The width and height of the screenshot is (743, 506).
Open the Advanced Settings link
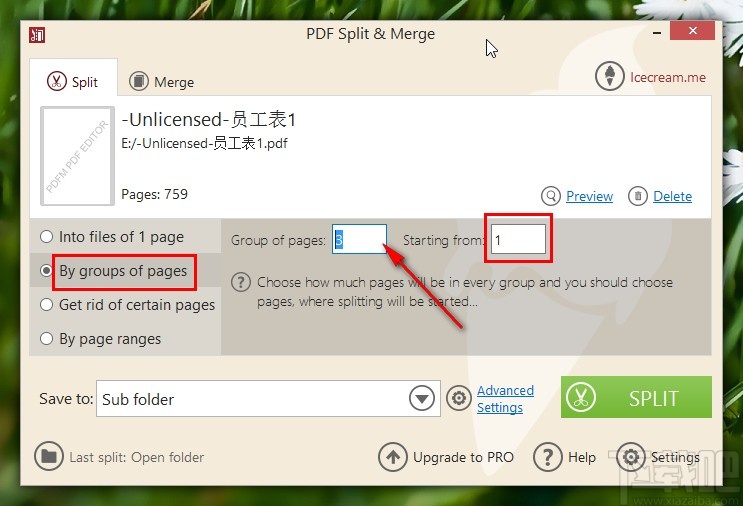[505, 398]
